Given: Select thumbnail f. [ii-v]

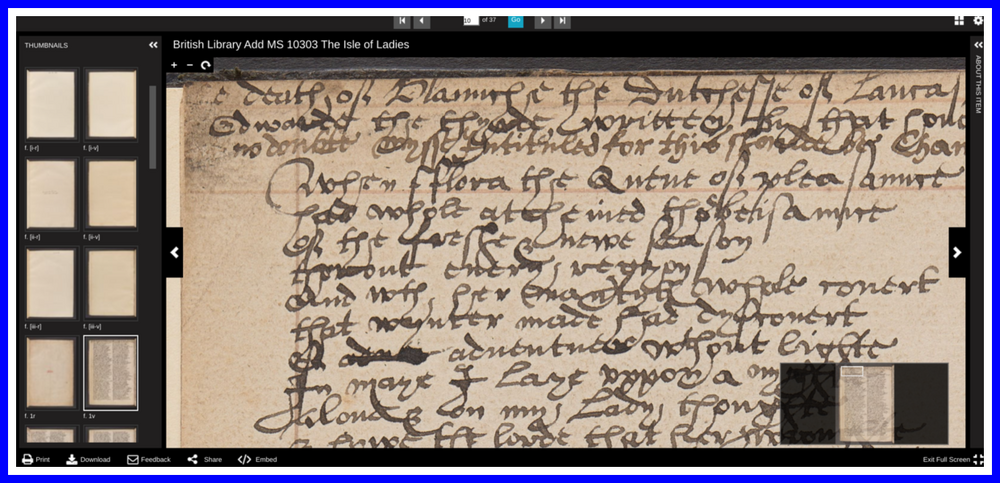Looking at the screenshot, I should 111,193.
